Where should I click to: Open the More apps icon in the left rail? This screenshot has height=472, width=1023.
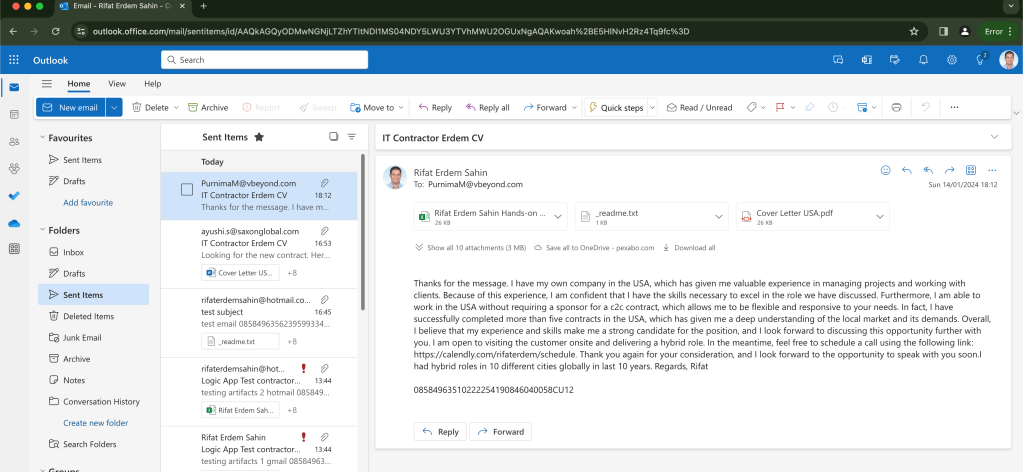[14, 249]
